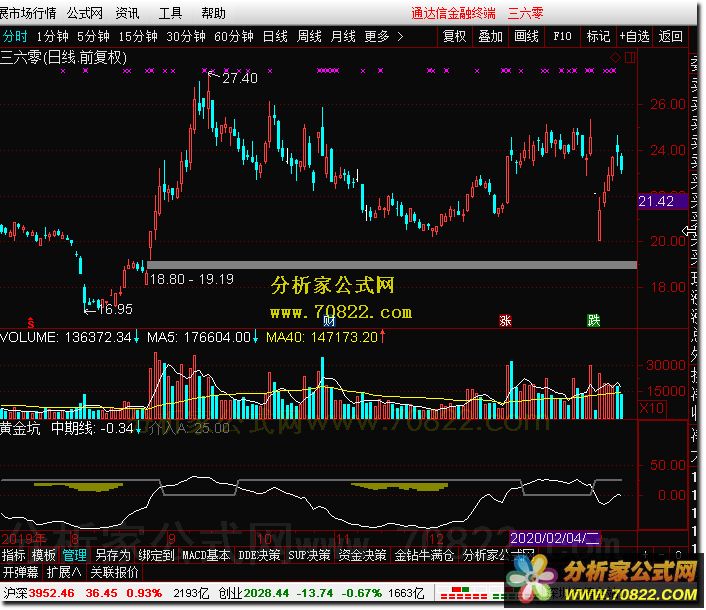Toggle the 画线 drawing tools
Screen dimensions: 706x610
click(x=526, y=36)
